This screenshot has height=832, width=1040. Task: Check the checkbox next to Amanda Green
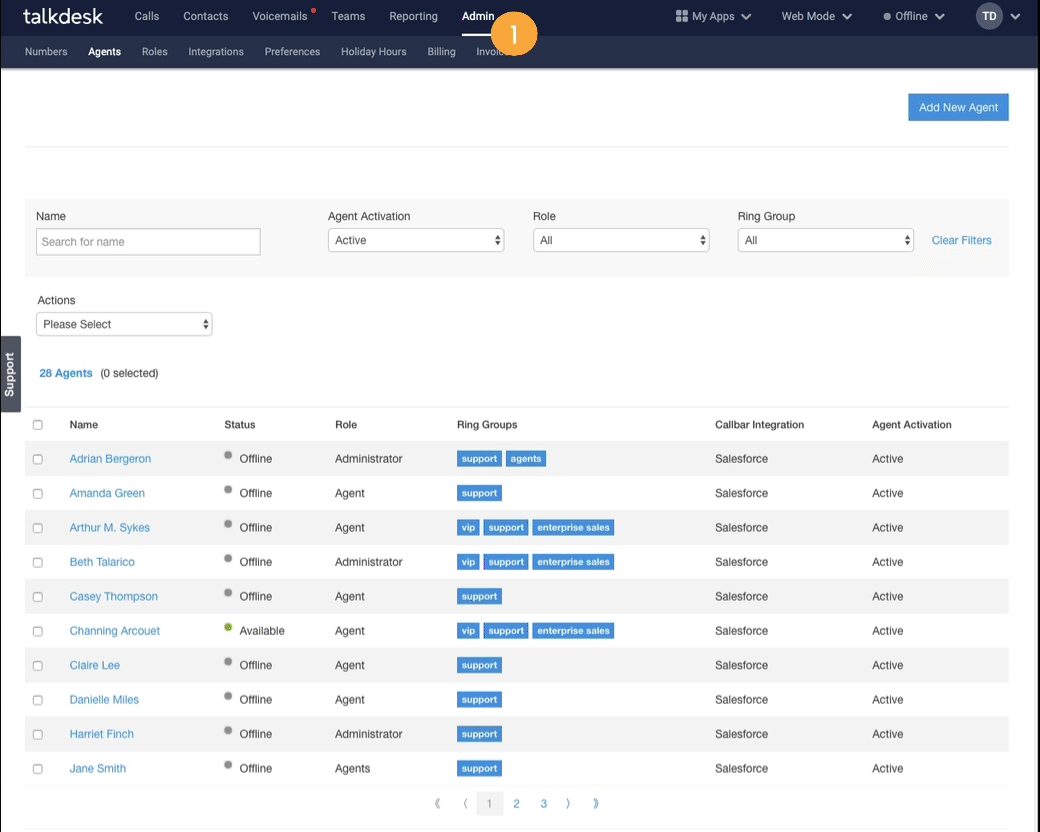(38, 493)
